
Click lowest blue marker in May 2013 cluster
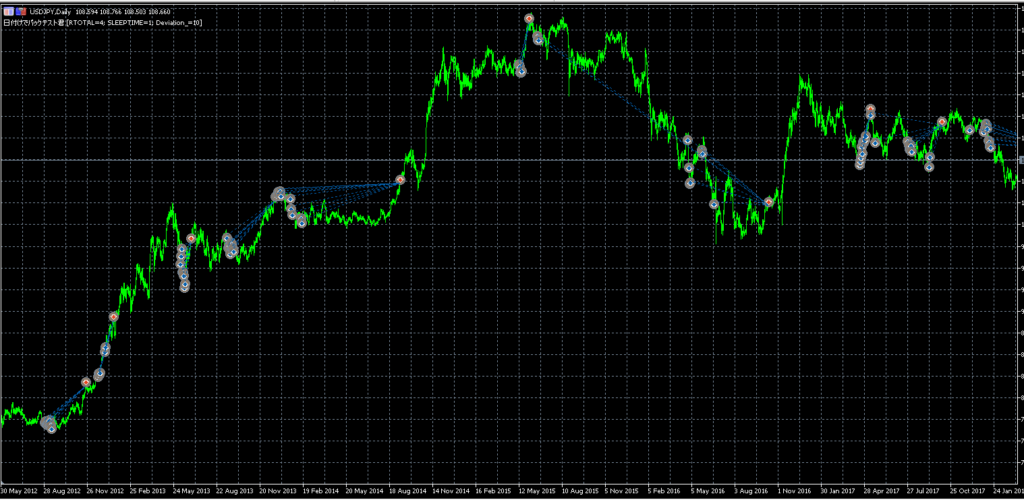tap(185, 286)
